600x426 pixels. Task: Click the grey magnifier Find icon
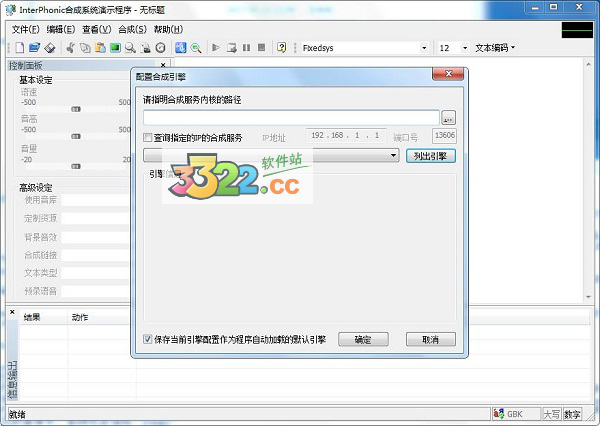130,48
